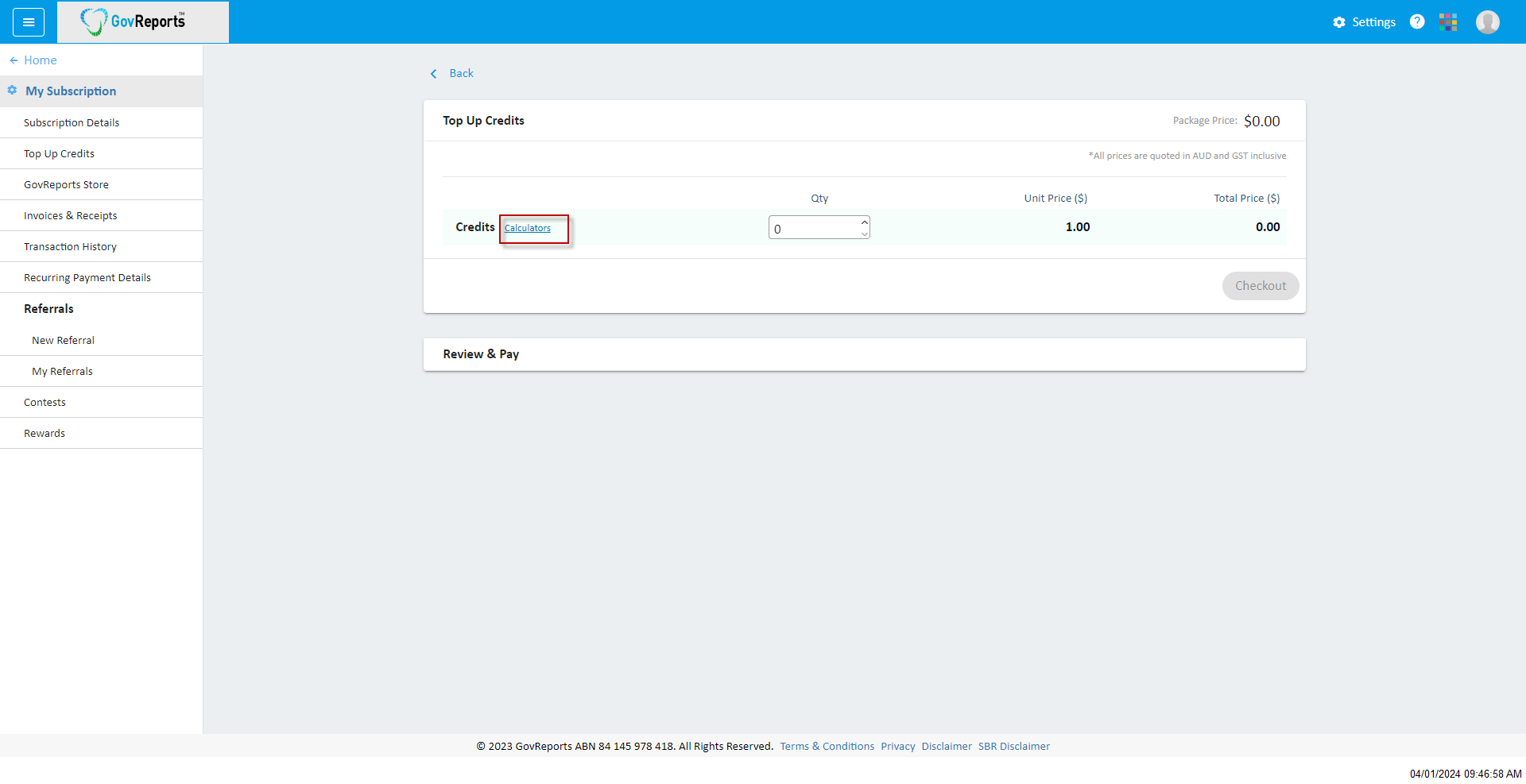
Task: Open Subscription Details in sidebar
Action: coord(72,123)
